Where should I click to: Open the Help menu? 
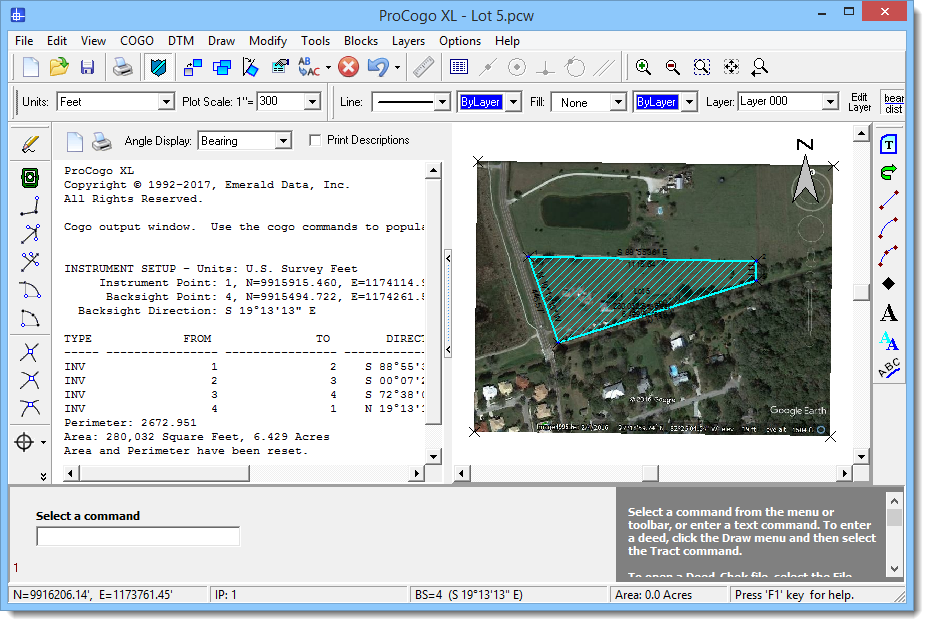tap(507, 41)
